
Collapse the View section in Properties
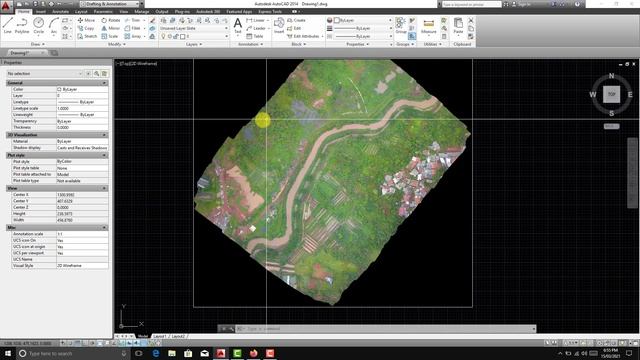(x=104, y=189)
